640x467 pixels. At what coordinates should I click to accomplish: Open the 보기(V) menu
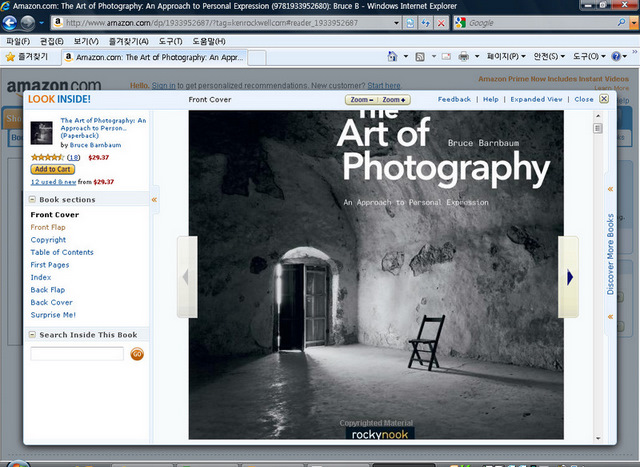click(86, 41)
